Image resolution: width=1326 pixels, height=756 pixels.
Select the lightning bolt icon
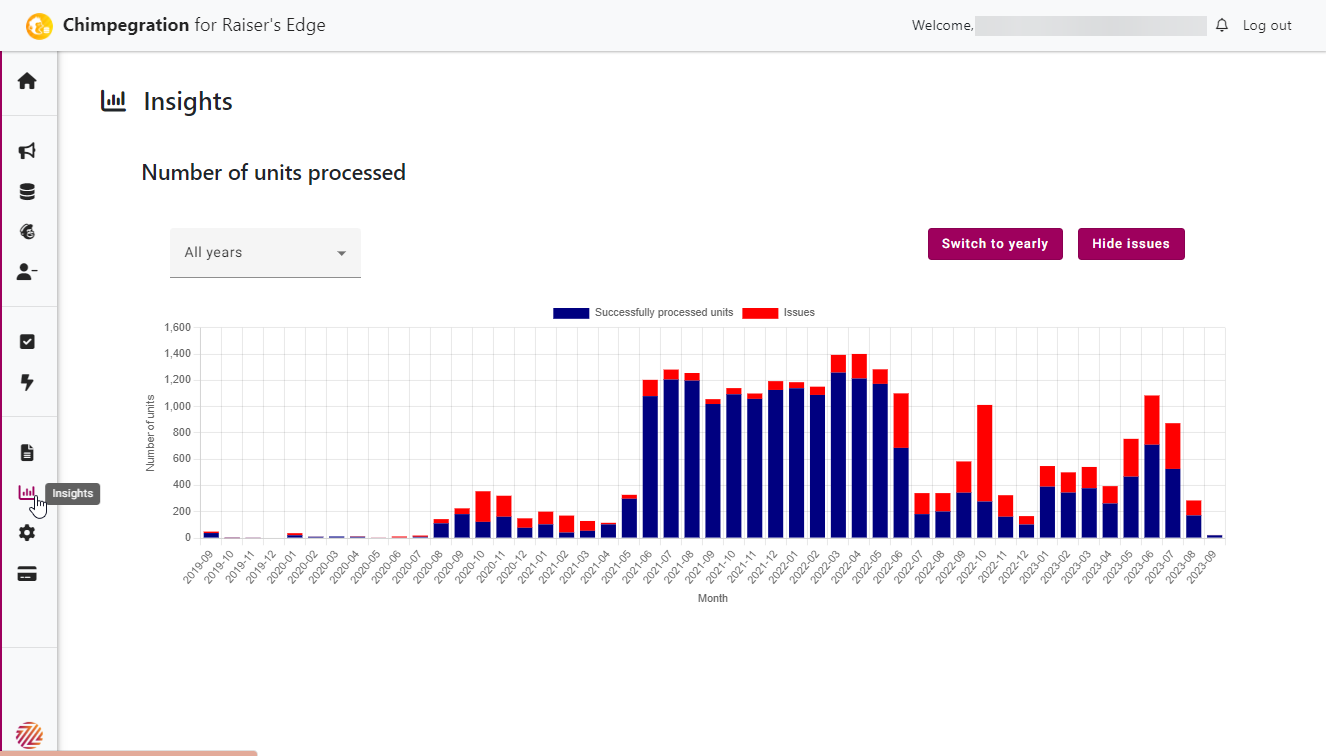[x=27, y=382]
